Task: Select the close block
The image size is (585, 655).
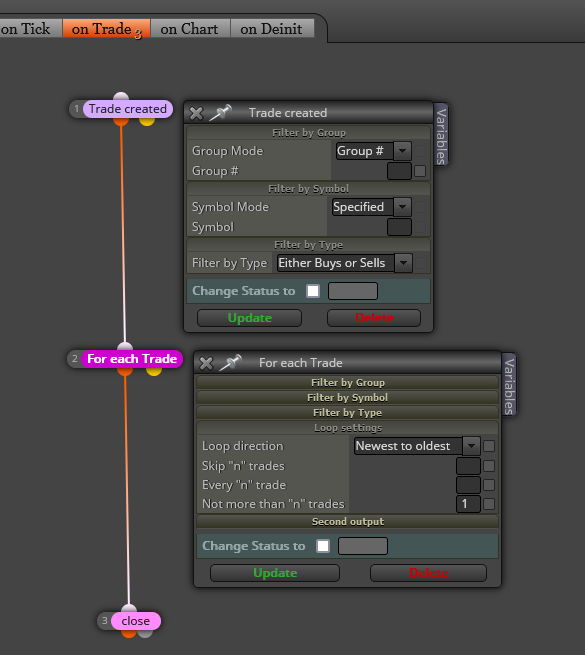Action: pyautogui.click(x=135, y=621)
